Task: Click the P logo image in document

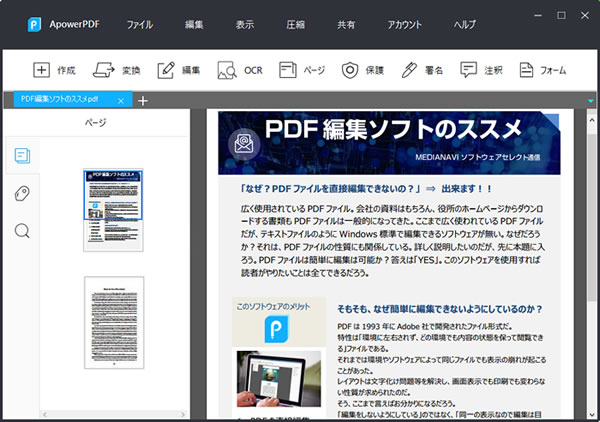Action: click(276, 329)
